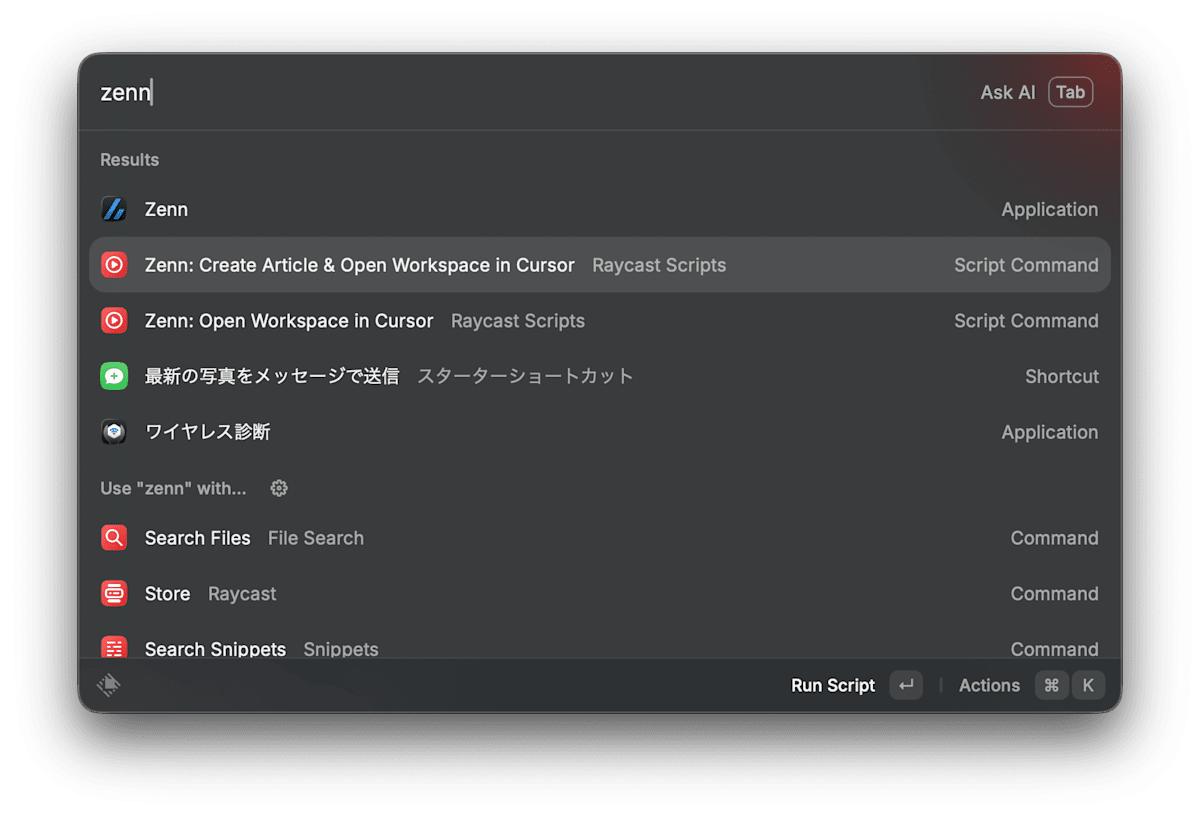Select the Search Files command

(x=600, y=538)
